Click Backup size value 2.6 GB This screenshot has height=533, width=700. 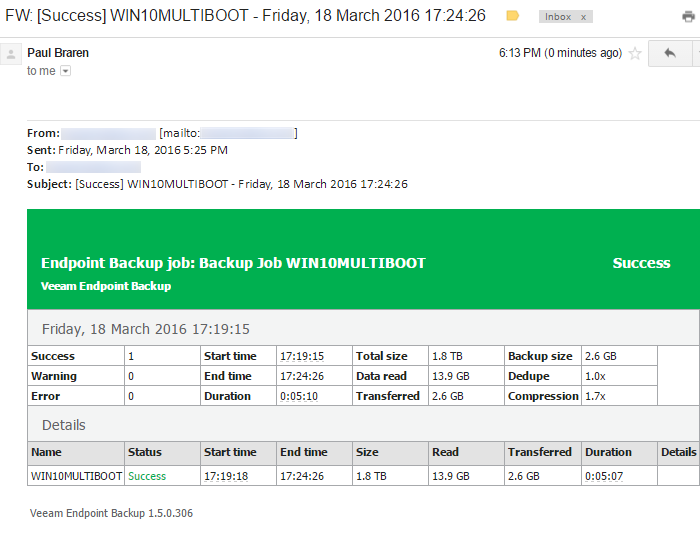coord(600,356)
